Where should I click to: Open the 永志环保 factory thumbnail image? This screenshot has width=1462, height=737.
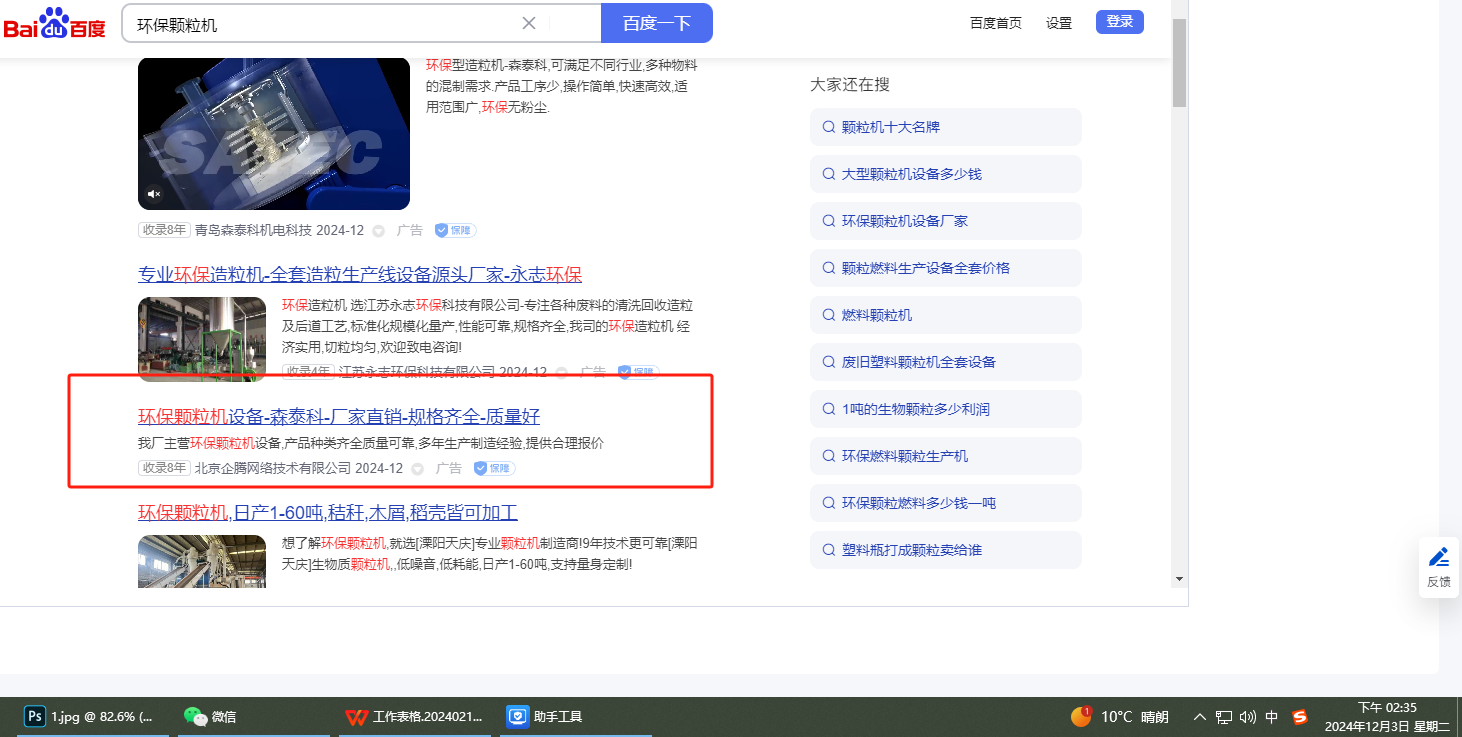coord(202,339)
